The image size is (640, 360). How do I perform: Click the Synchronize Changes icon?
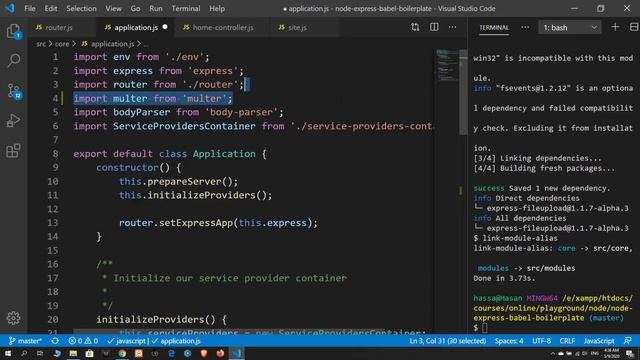pos(55,341)
